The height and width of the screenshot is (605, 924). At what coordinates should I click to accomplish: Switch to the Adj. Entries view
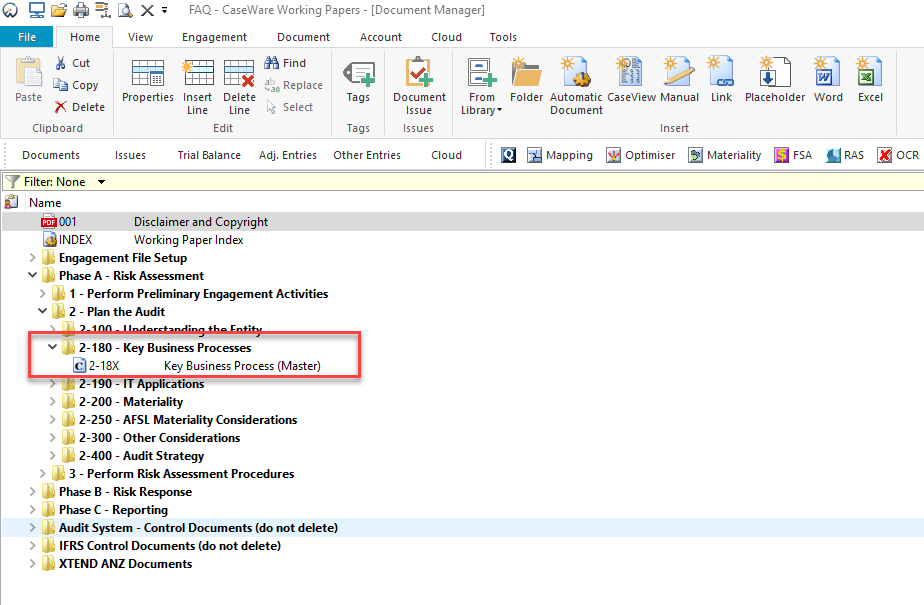pyautogui.click(x=288, y=155)
